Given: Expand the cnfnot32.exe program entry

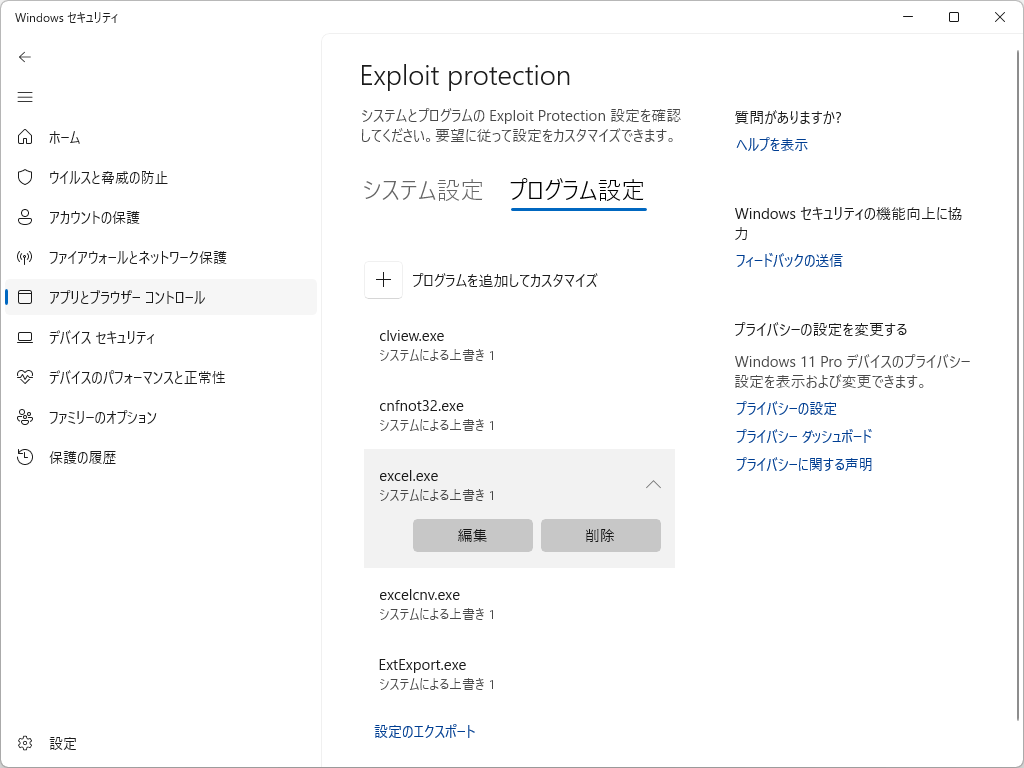Looking at the screenshot, I should 520,414.
